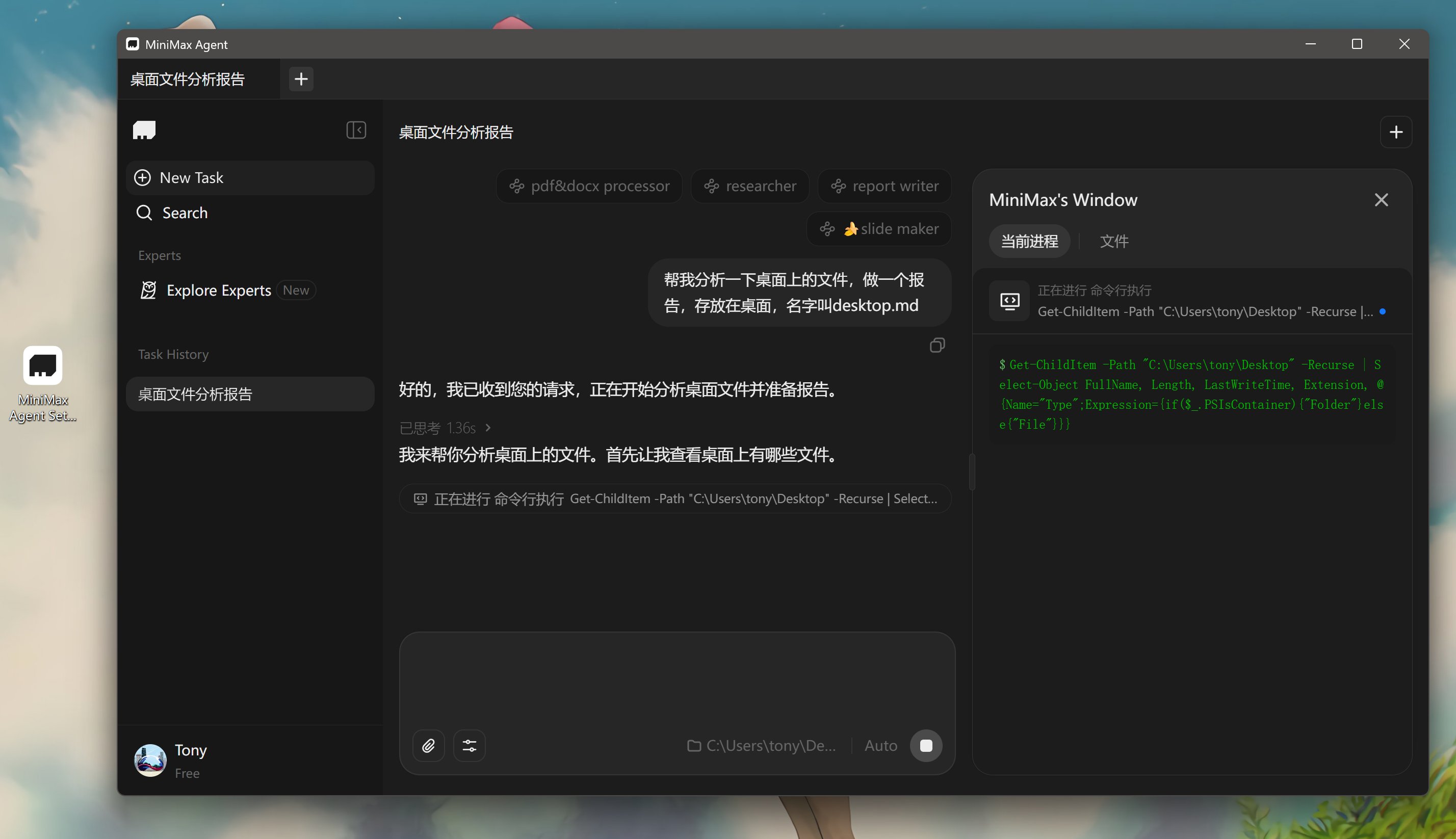Copy the user message with the copy icon
This screenshot has height=839, width=1456.
click(x=937, y=345)
